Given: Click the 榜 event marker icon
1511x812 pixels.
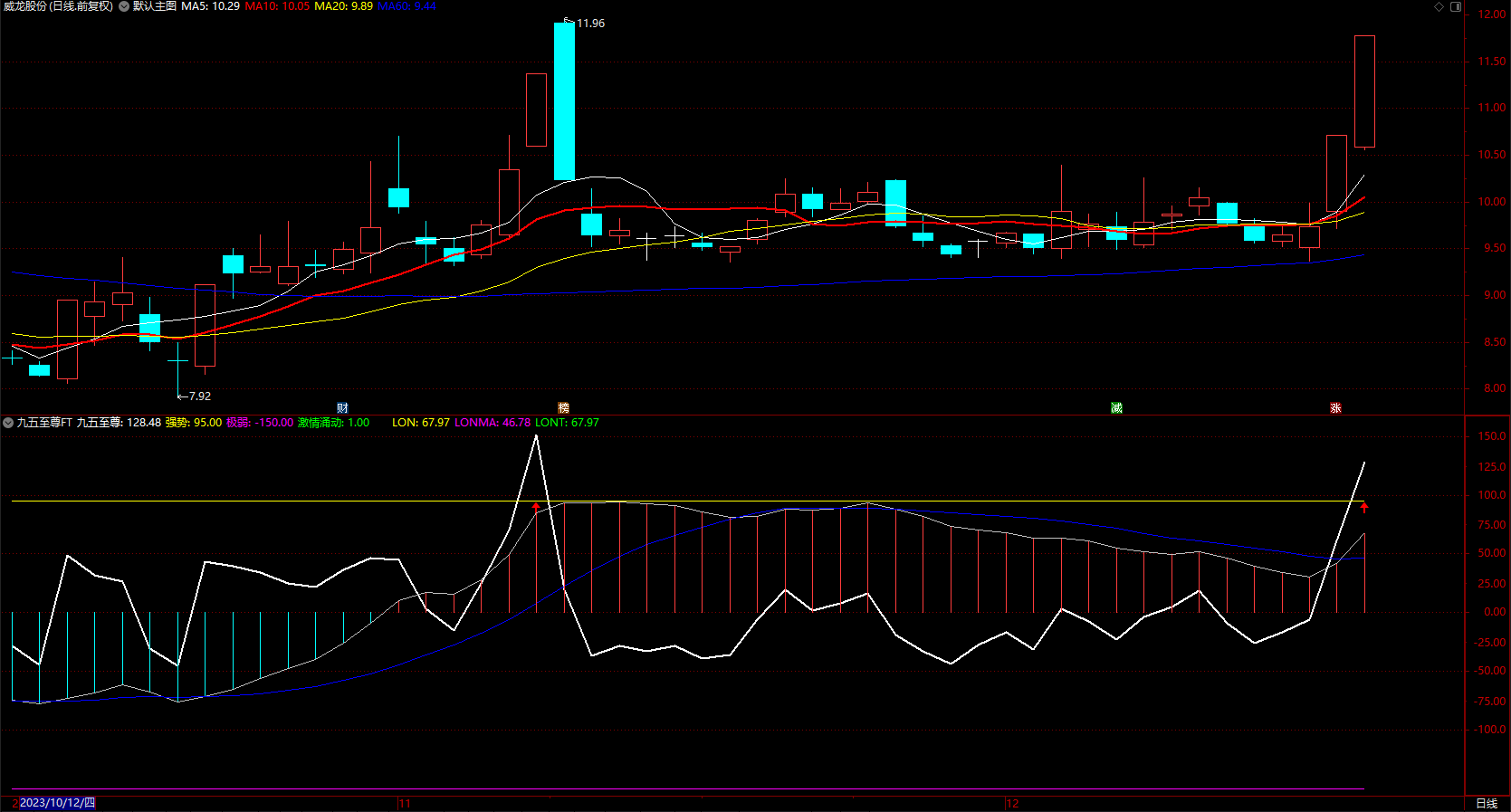Looking at the screenshot, I should [563, 408].
